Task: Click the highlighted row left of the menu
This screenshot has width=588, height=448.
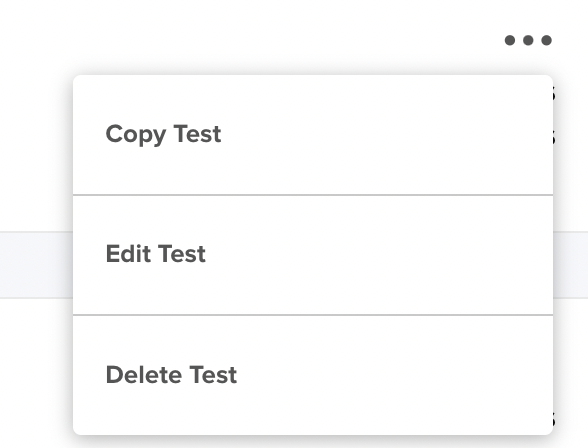Action: tap(36, 265)
